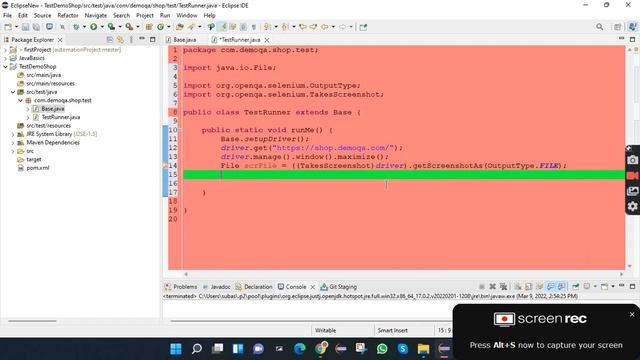Toggle Word Wrap in Console toolbar
The width and height of the screenshot is (640, 360).
click(540, 287)
